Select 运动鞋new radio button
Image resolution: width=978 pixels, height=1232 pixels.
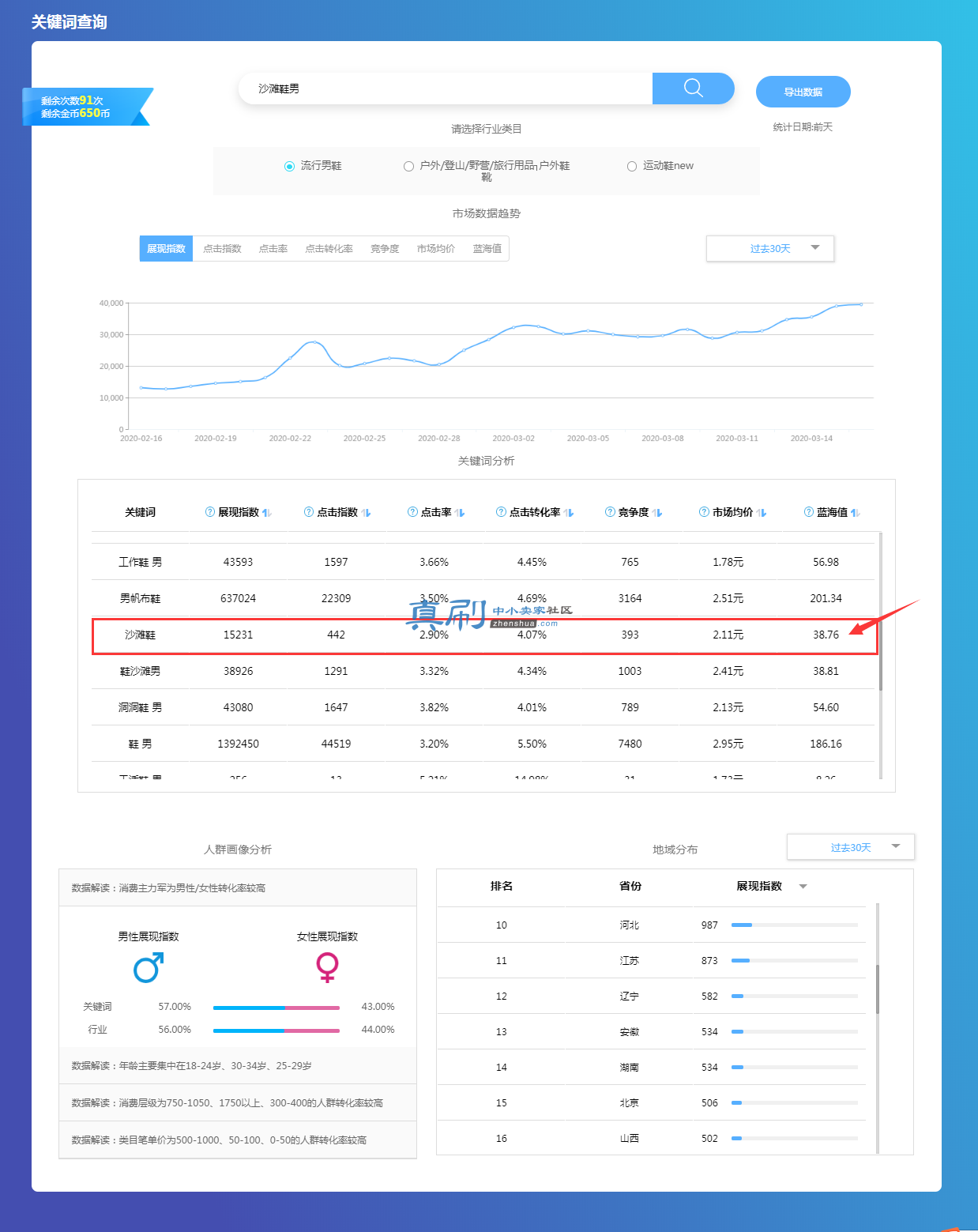point(632,166)
